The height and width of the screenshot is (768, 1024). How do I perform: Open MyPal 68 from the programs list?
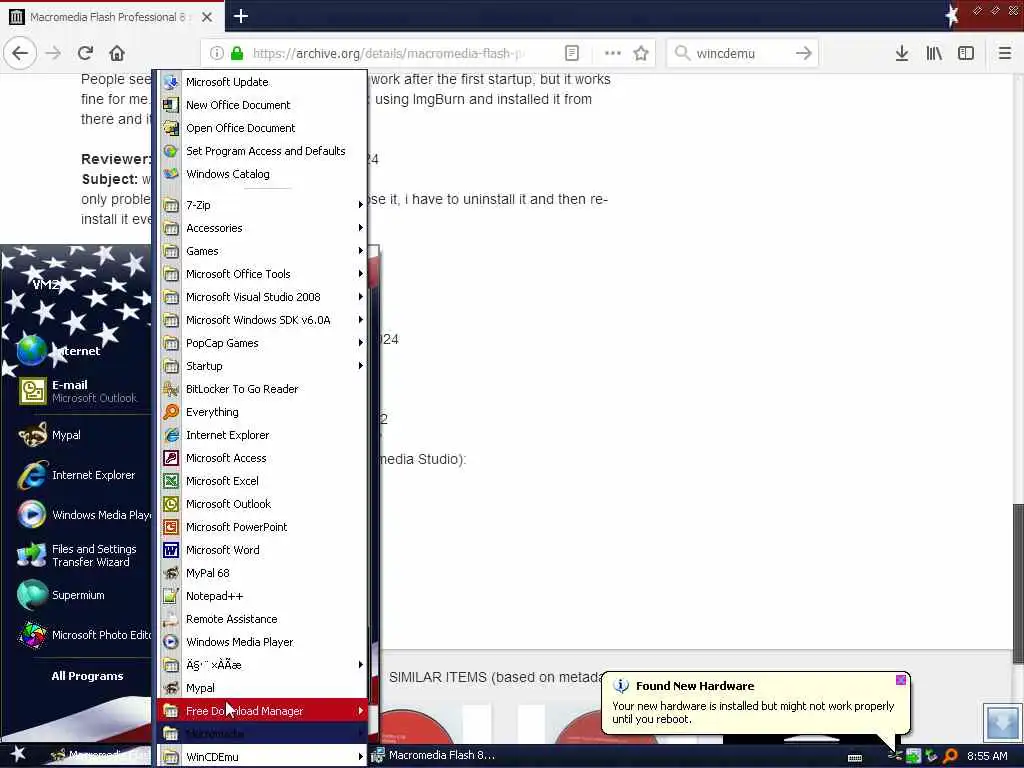click(x=261, y=573)
